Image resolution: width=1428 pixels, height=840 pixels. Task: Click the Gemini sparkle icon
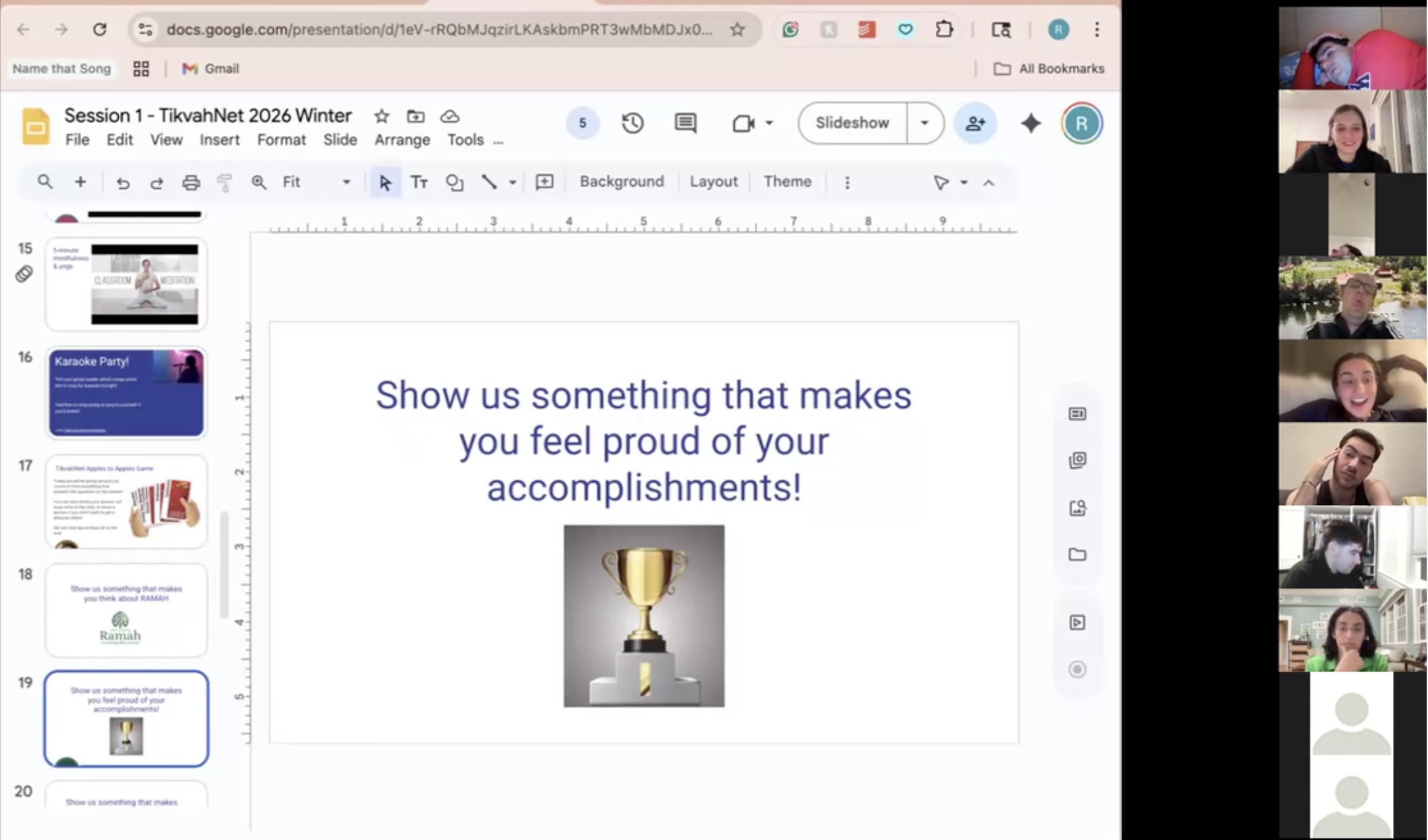point(1030,123)
